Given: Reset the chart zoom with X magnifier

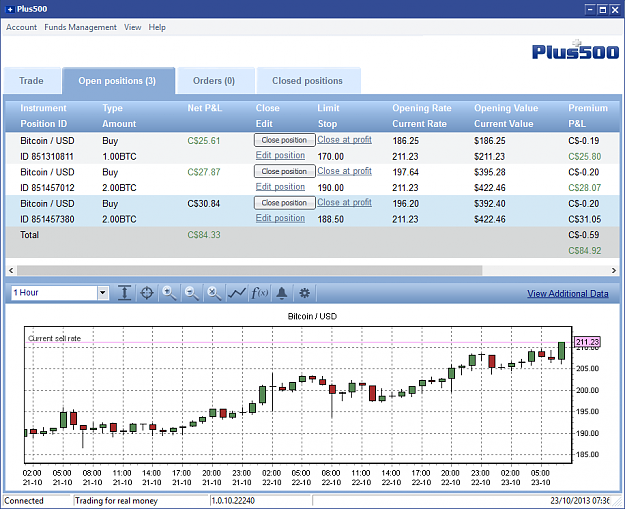Looking at the screenshot, I should click(214, 293).
